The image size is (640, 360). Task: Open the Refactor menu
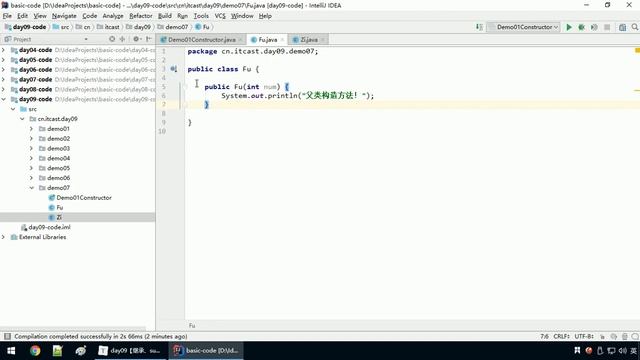[141, 16]
